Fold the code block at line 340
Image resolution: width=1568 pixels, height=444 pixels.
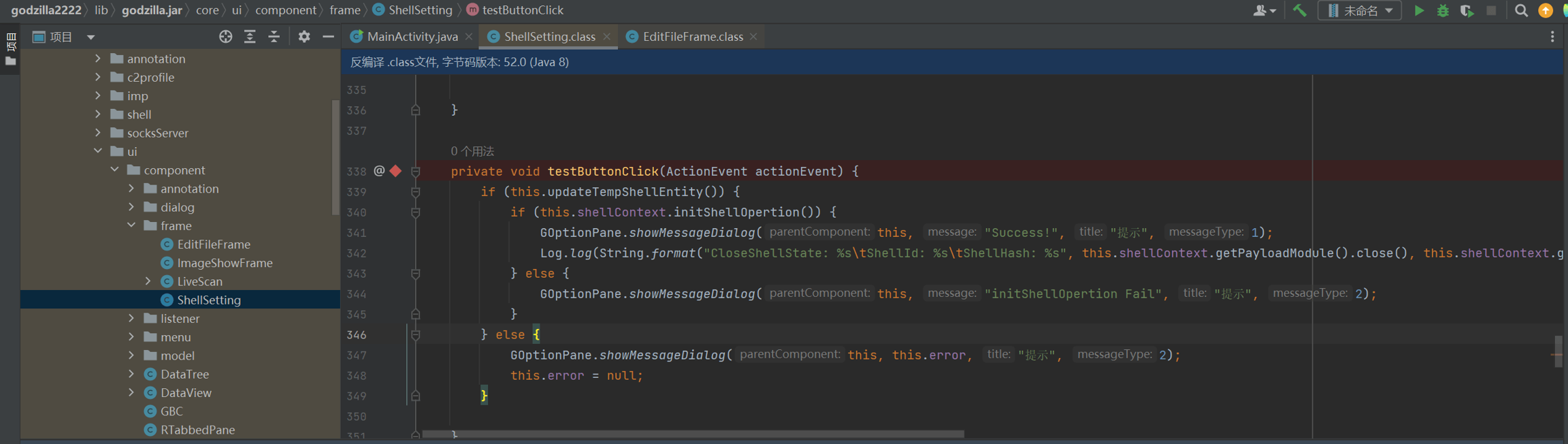click(415, 212)
